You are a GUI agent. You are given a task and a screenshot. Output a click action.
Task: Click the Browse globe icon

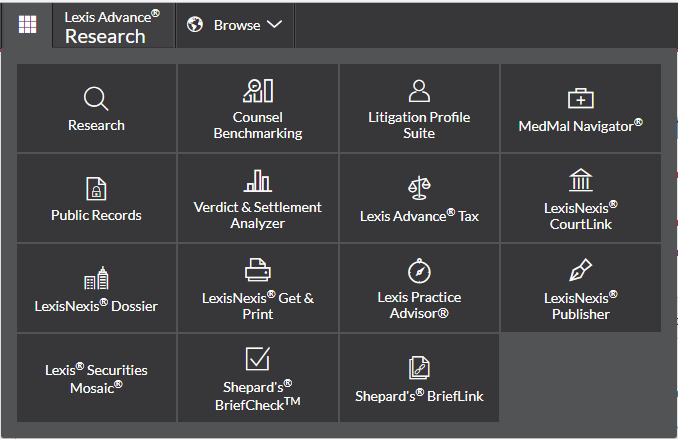pos(195,25)
